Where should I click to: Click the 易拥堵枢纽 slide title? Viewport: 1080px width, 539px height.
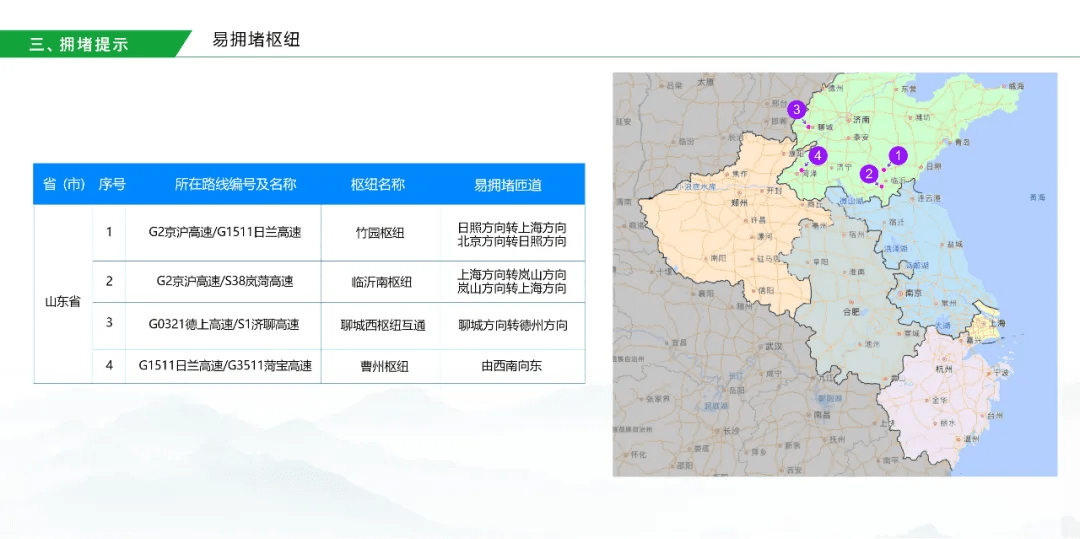click(256, 40)
